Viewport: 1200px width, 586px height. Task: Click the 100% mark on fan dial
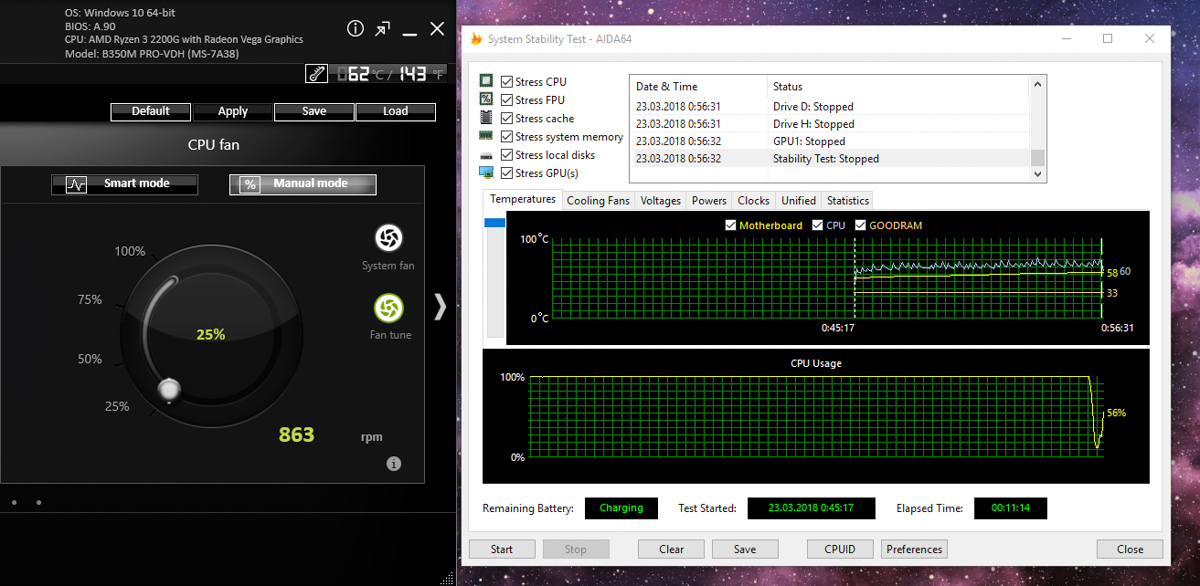[130, 252]
